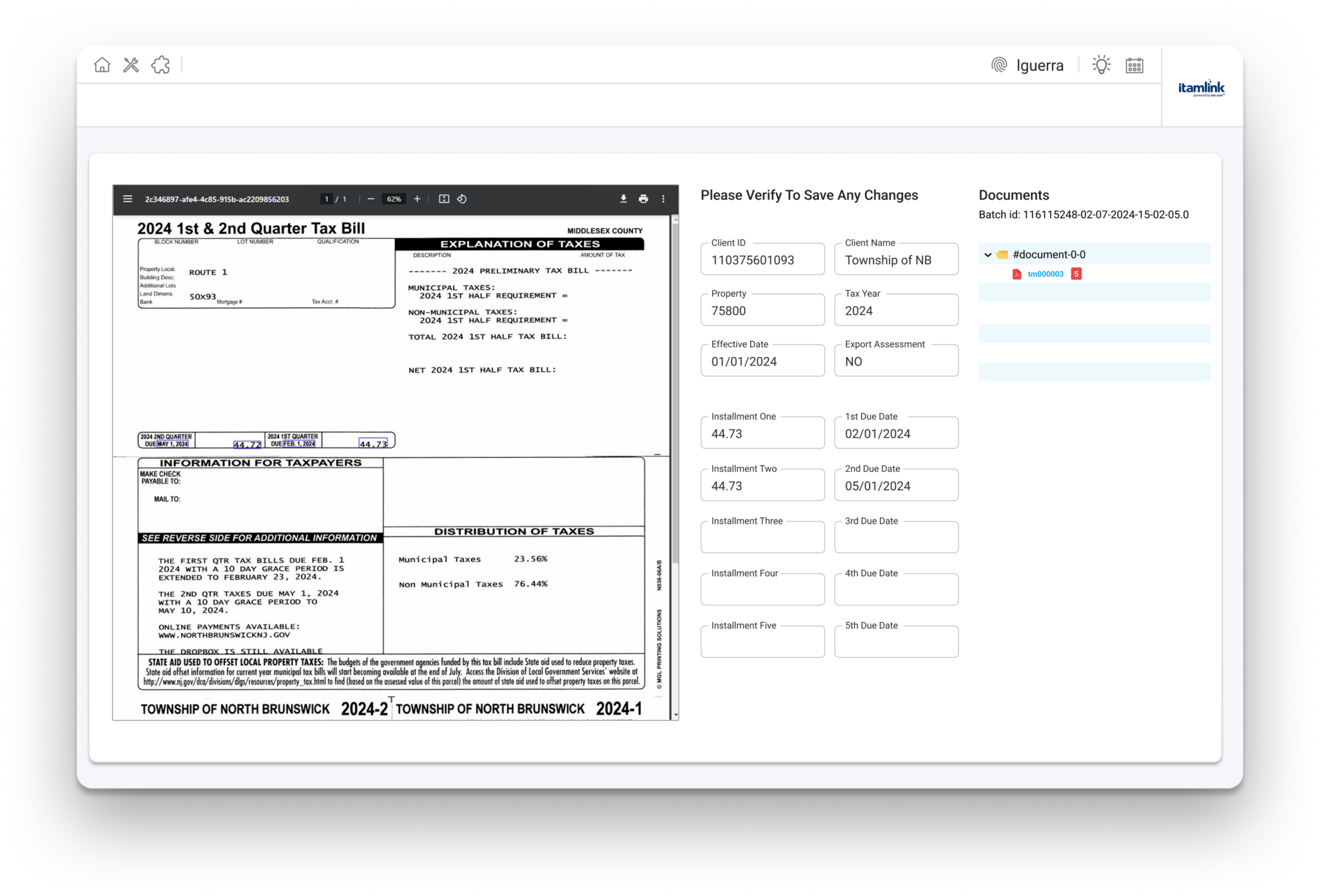
Task: Zoom out on PDF with minus
Action: [x=371, y=199]
